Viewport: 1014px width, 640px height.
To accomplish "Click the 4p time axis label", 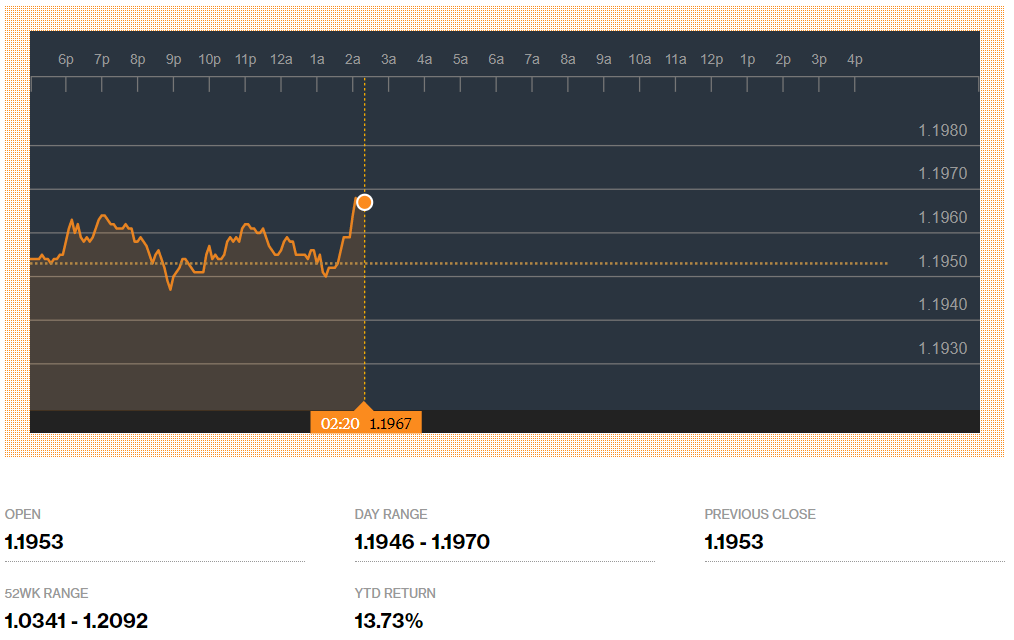I will pos(855,60).
